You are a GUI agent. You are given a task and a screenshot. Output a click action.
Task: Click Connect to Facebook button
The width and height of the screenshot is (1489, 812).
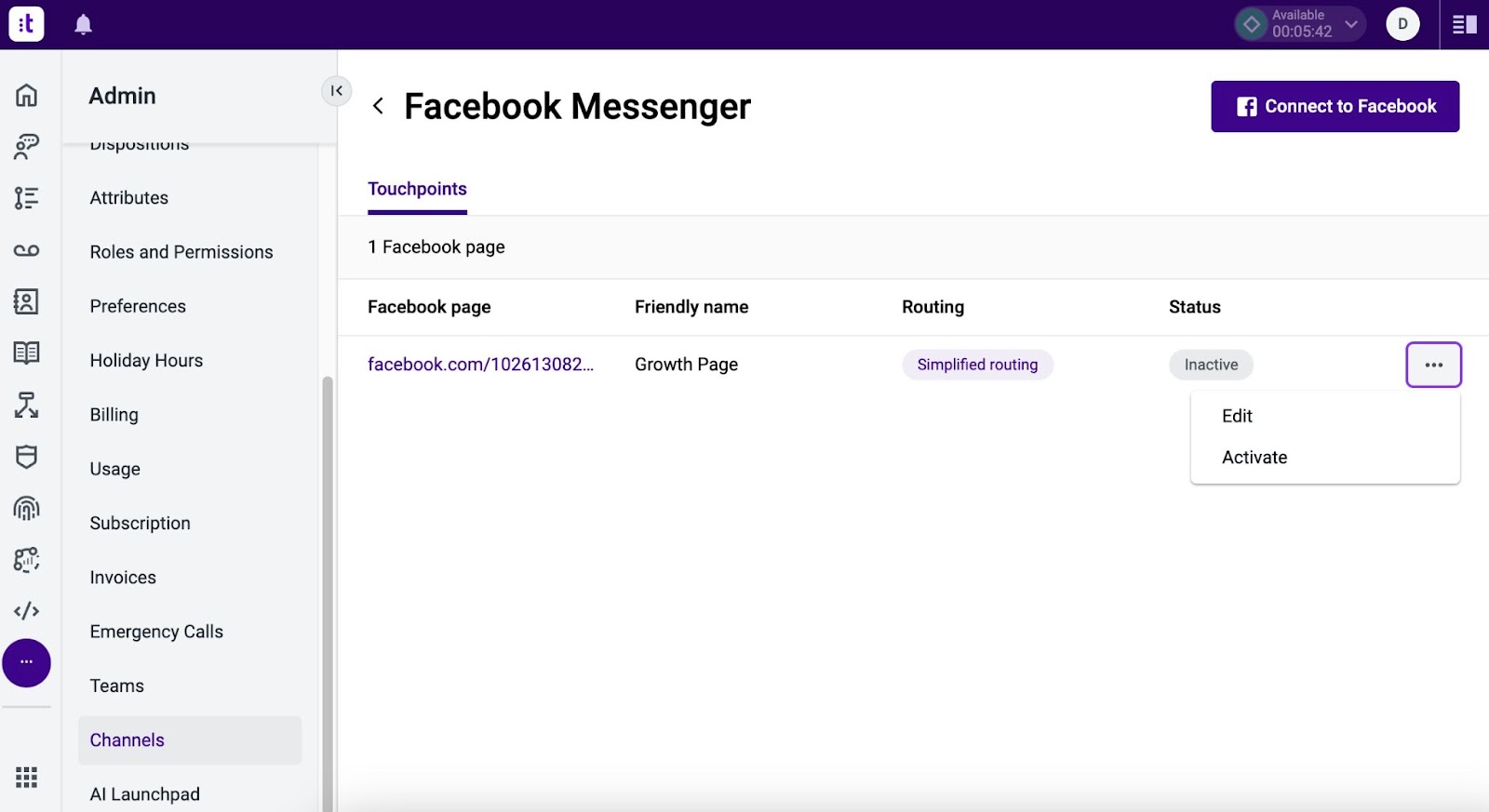1335,106
